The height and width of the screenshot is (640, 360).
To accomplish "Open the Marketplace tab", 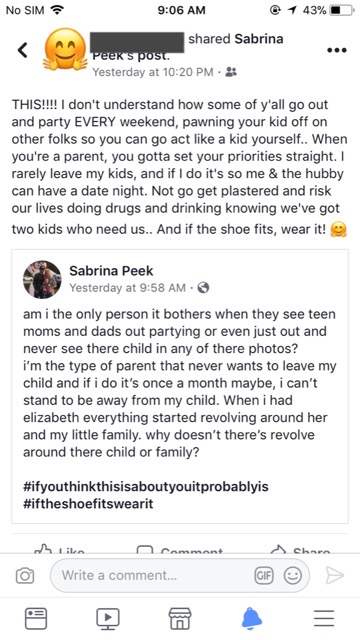I will [180, 618].
